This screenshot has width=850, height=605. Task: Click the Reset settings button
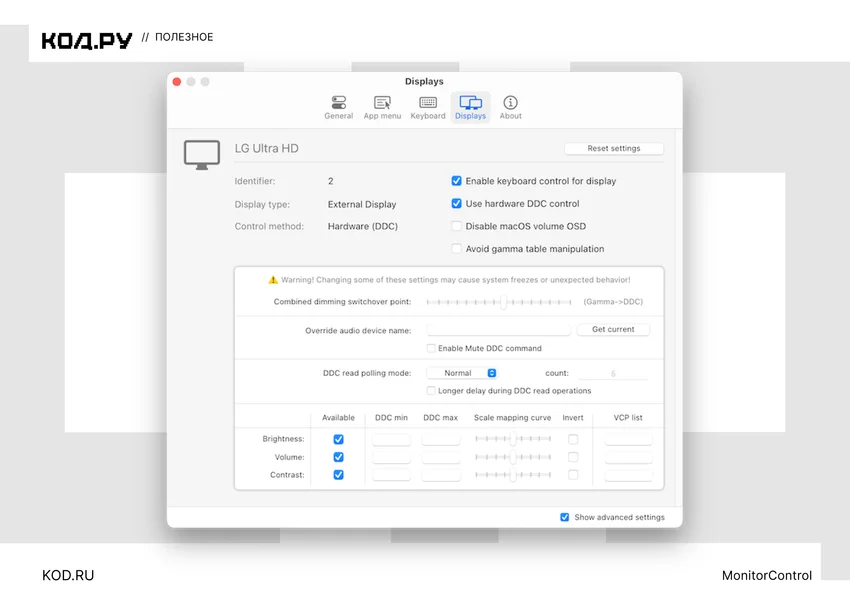(x=614, y=149)
